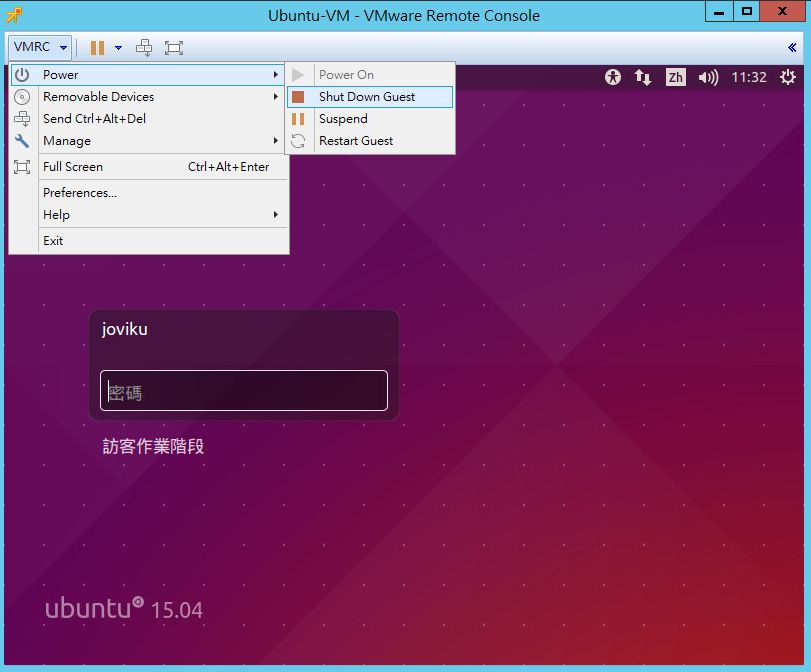
Task: Open the Removable Devices submenu
Action: (97, 97)
